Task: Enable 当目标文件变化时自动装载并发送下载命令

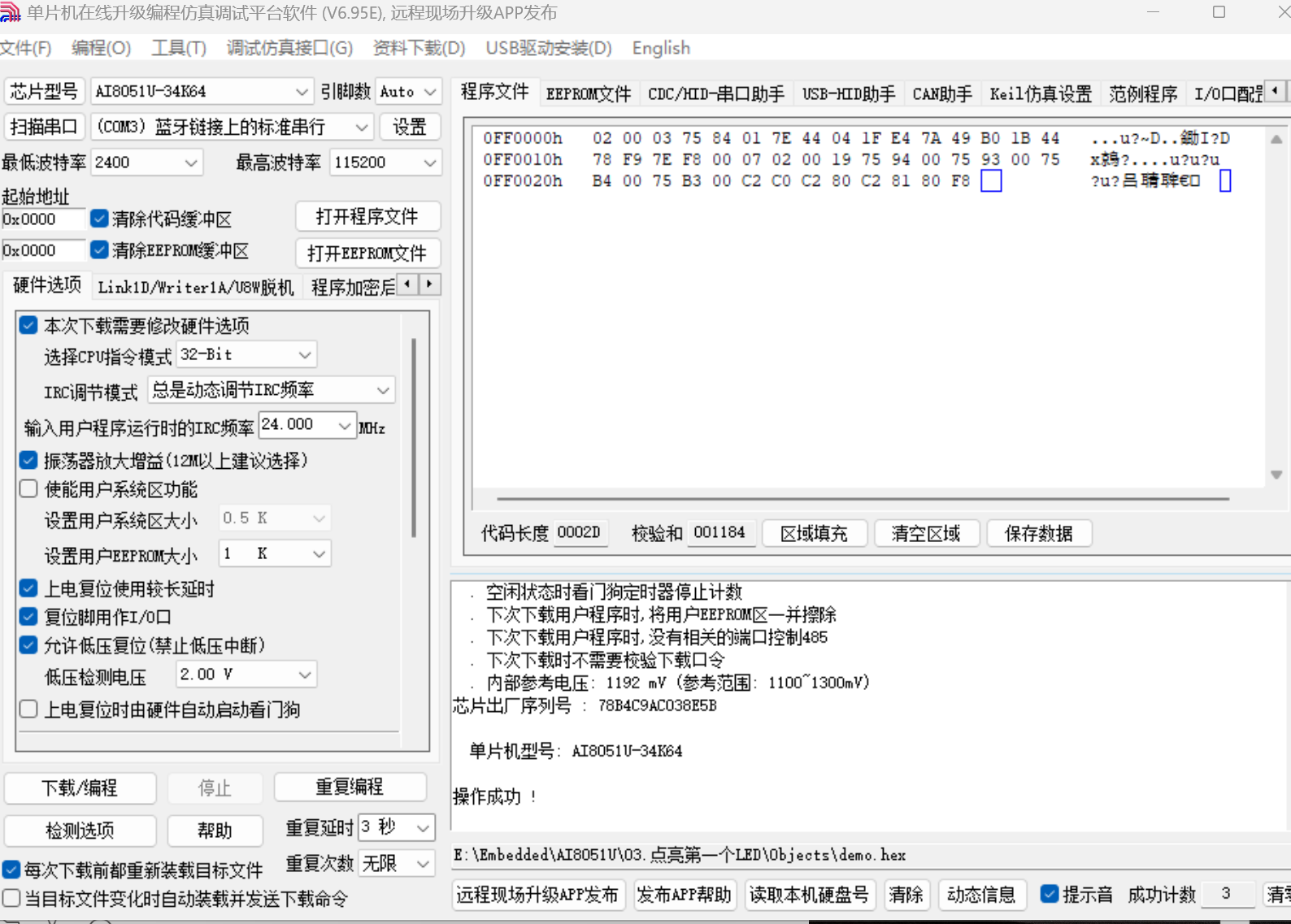Action: click(x=11, y=898)
